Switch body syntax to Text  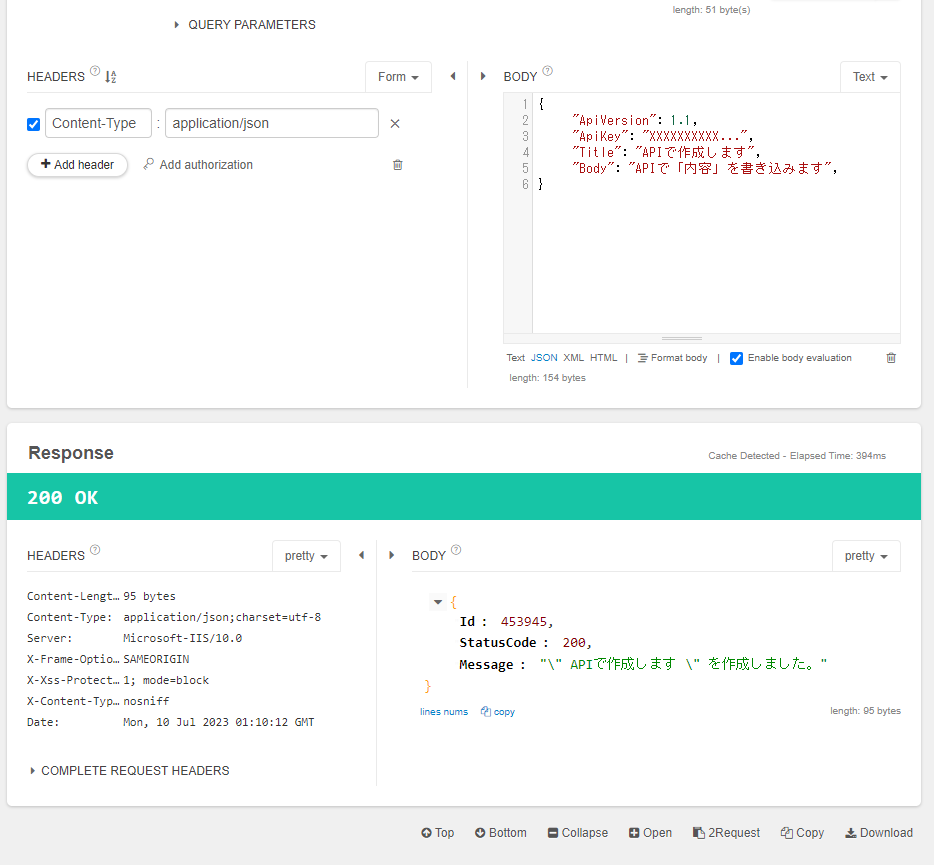(x=516, y=358)
